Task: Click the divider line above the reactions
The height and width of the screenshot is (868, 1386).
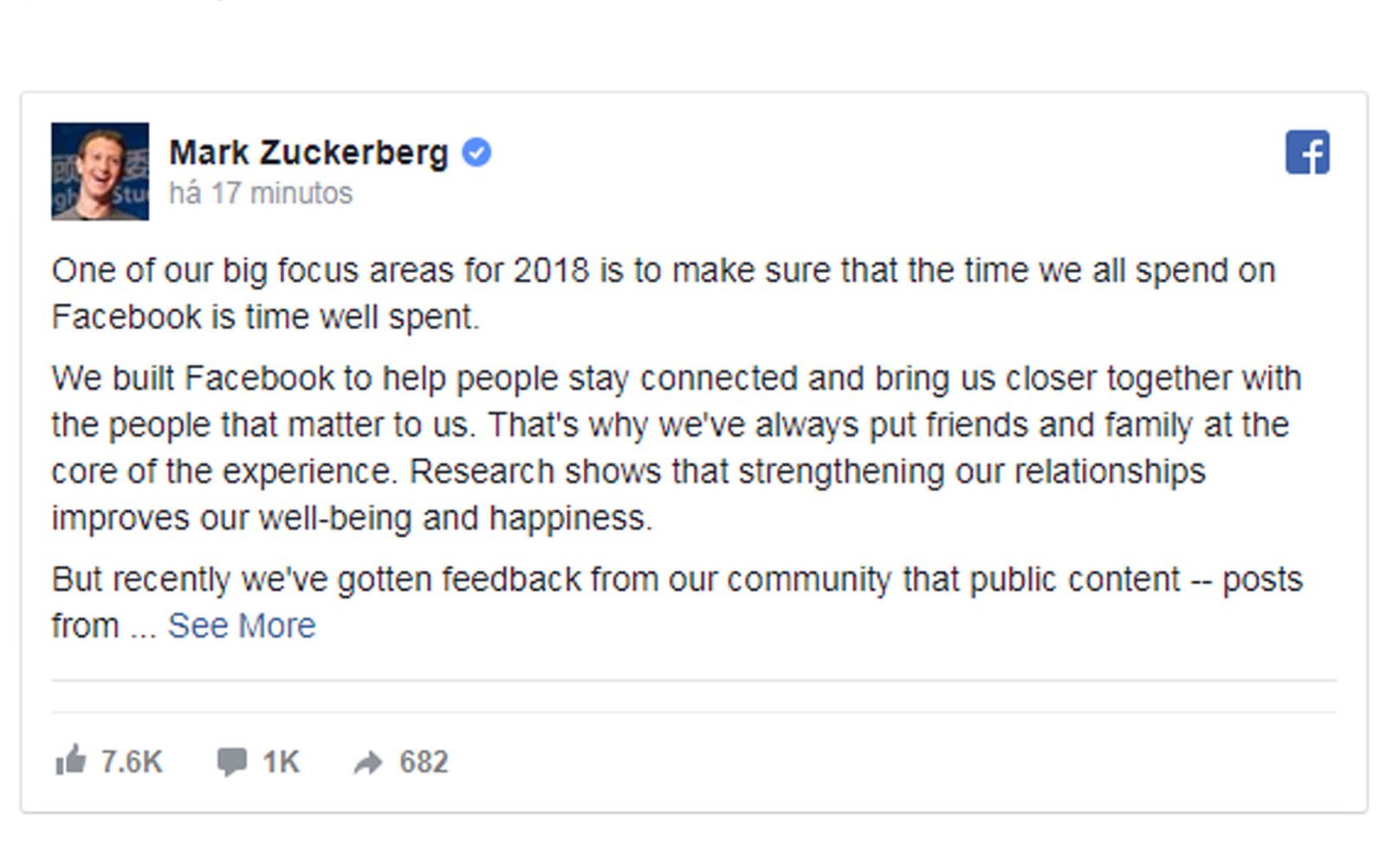Action: pos(693,681)
